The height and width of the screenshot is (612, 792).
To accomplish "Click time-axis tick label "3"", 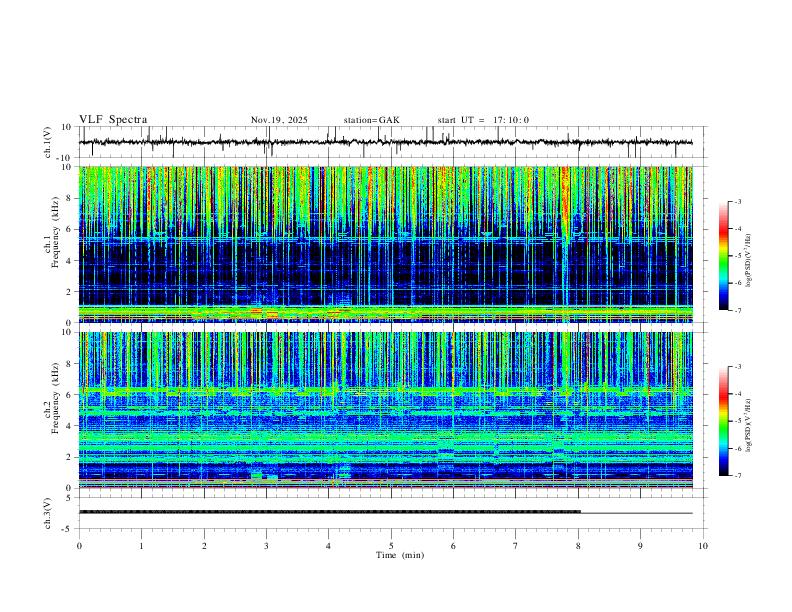I will tap(266, 546).
